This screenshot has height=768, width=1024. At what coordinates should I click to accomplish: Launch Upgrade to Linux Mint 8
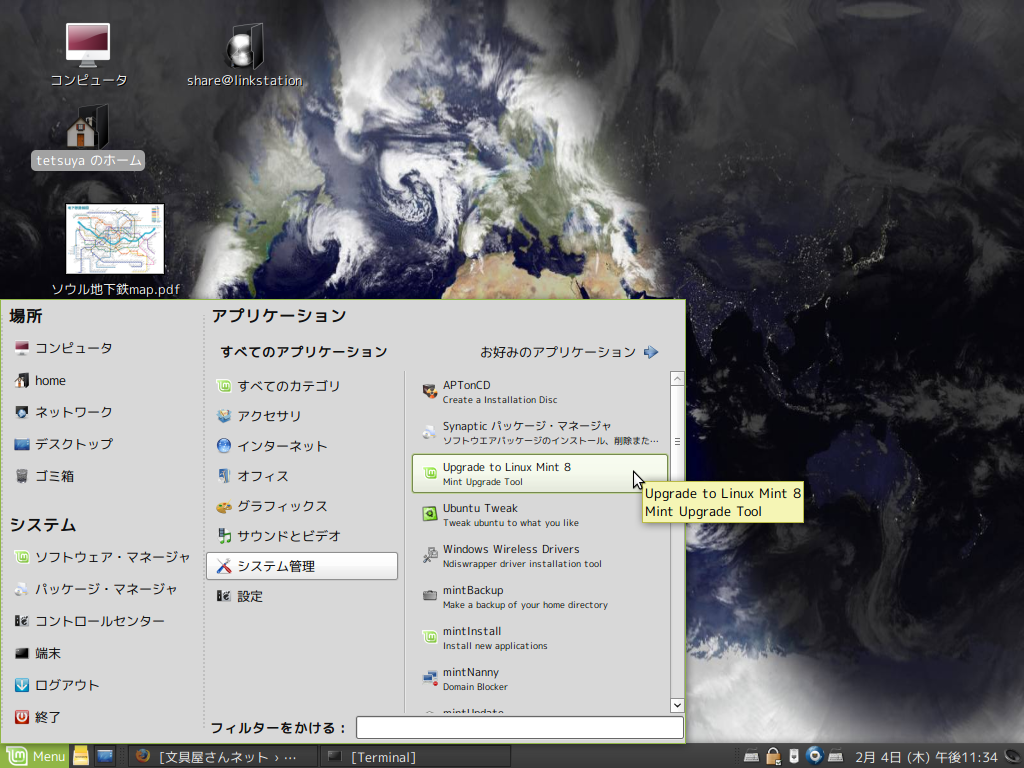point(540,474)
